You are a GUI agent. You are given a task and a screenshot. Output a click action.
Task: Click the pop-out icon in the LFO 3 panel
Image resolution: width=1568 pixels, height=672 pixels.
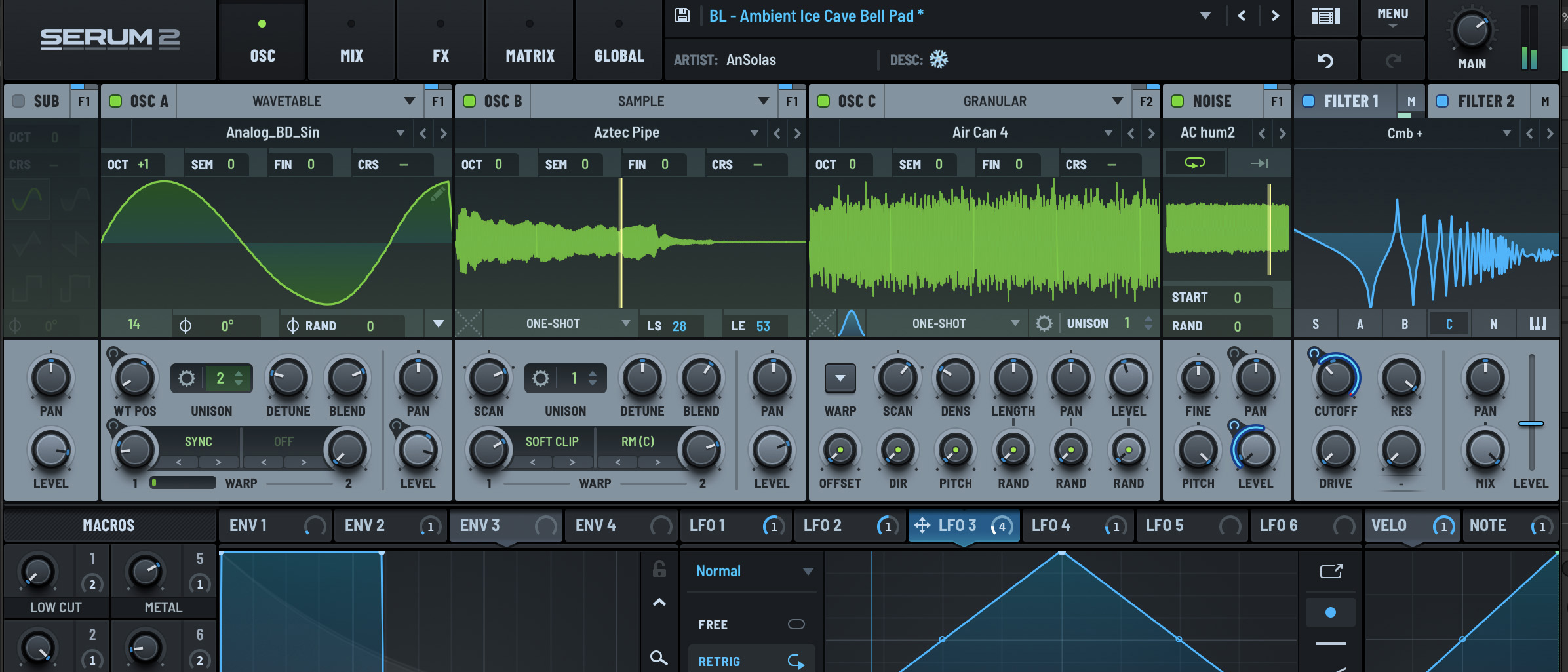click(x=1331, y=571)
